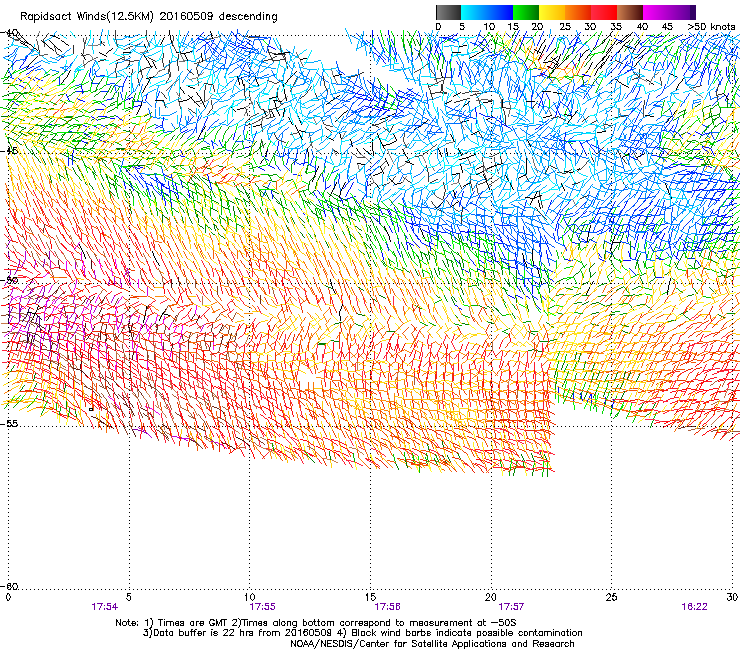Click the NOAA/NESDIS credit line
Viewport: 740px width, 650px height.
432,644
